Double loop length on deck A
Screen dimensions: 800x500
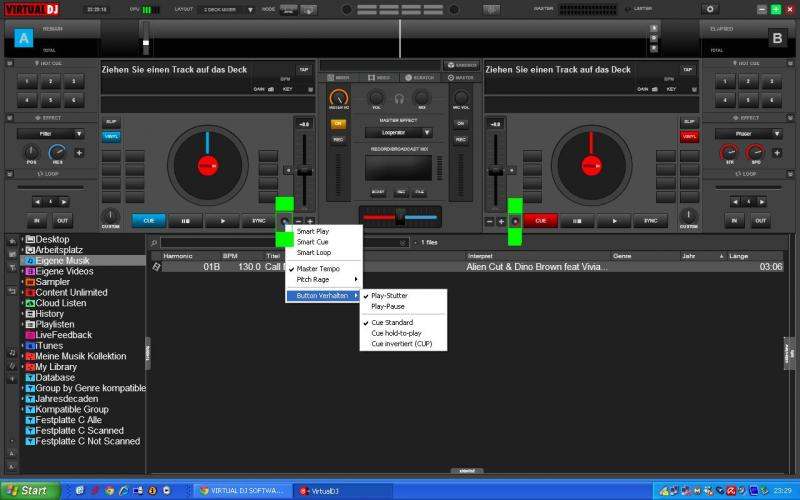[x=64, y=202]
